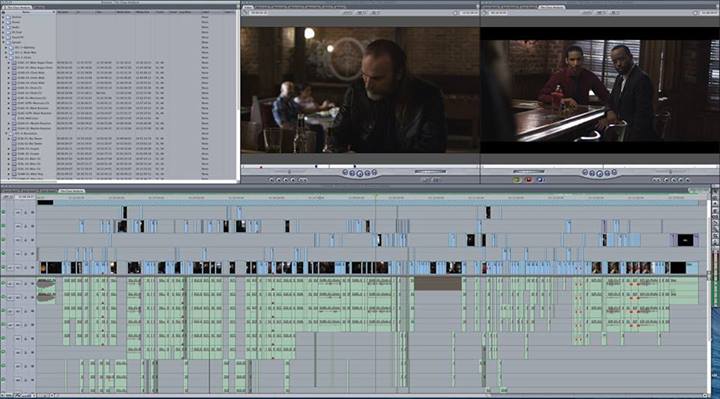The height and width of the screenshot is (399, 720).
Task: Click the yellow Insert edit button in the Canvas
Action: click(517, 180)
